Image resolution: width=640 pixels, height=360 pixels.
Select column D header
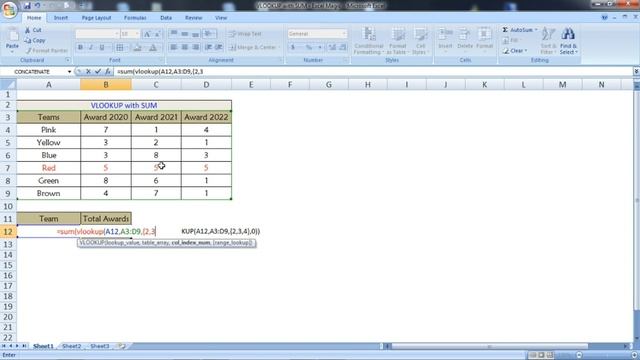206,84
